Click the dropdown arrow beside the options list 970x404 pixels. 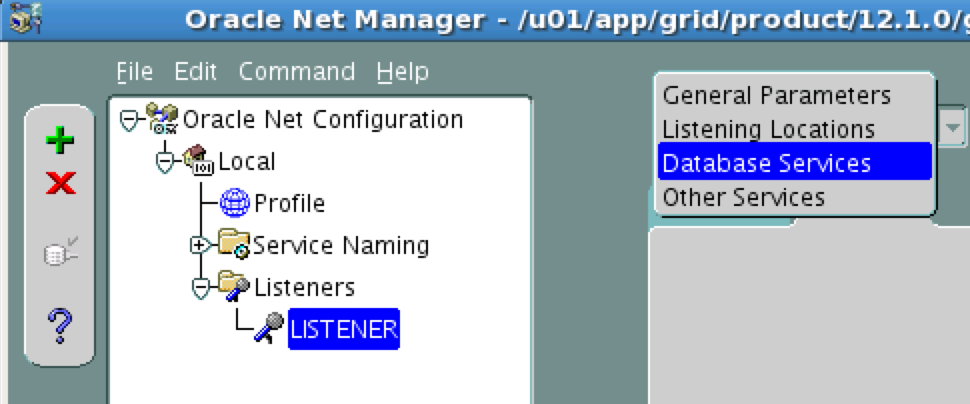click(953, 127)
